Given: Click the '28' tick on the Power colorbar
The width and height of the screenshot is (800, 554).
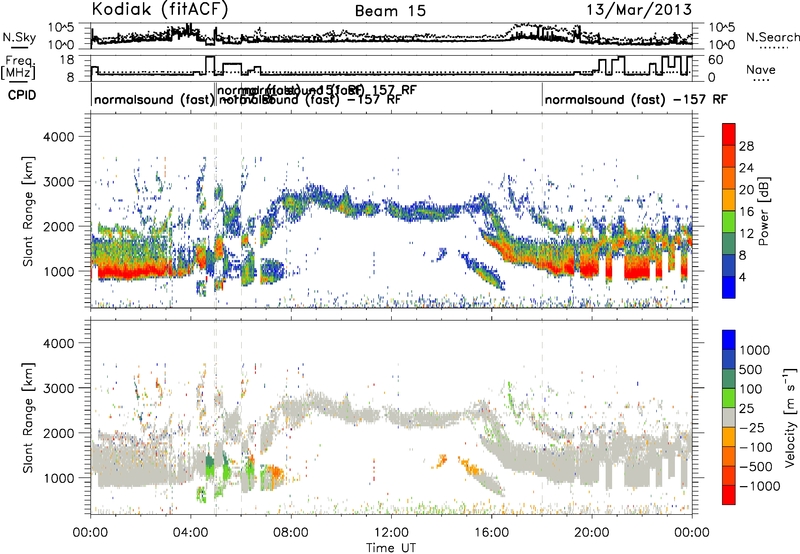Looking at the screenshot, I should point(746,146).
